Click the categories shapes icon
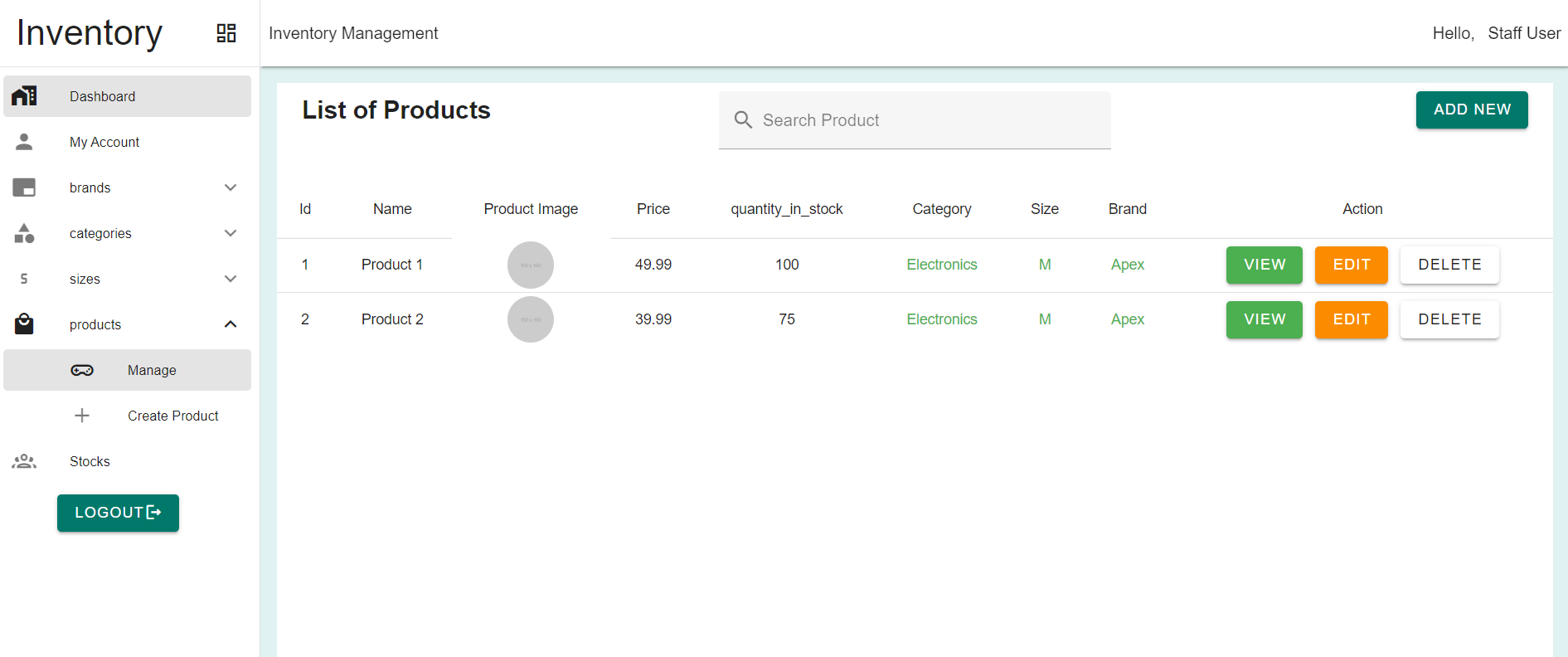Image resolution: width=1568 pixels, height=657 pixels. click(x=24, y=233)
